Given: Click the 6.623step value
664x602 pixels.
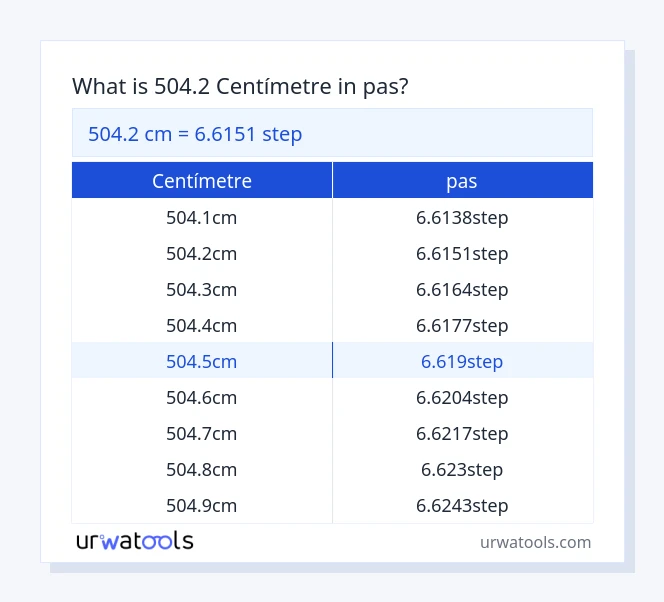Looking at the screenshot, I should pyautogui.click(x=462, y=469).
